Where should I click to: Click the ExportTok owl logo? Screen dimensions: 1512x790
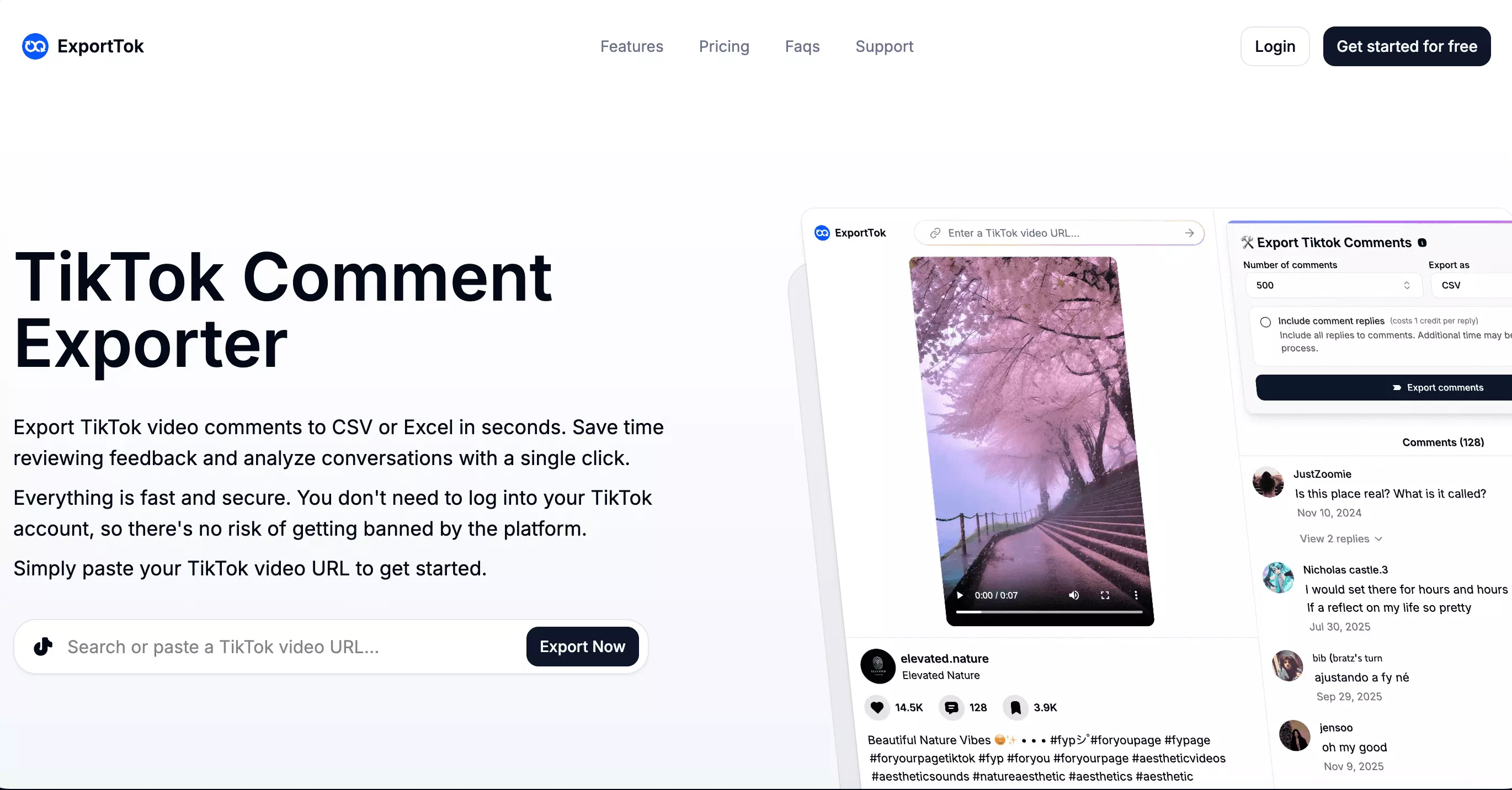pos(35,46)
